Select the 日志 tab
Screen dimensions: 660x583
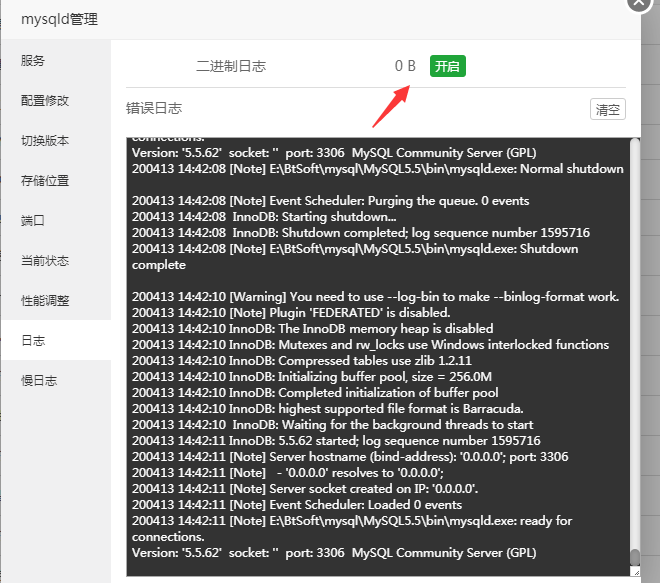coord(34,341)
